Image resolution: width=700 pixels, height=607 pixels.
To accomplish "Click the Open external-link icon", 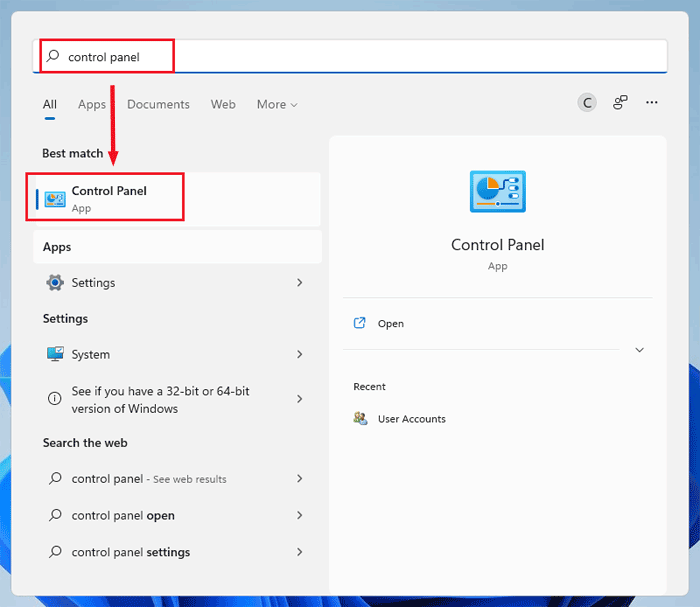I will tap(359, 323).
